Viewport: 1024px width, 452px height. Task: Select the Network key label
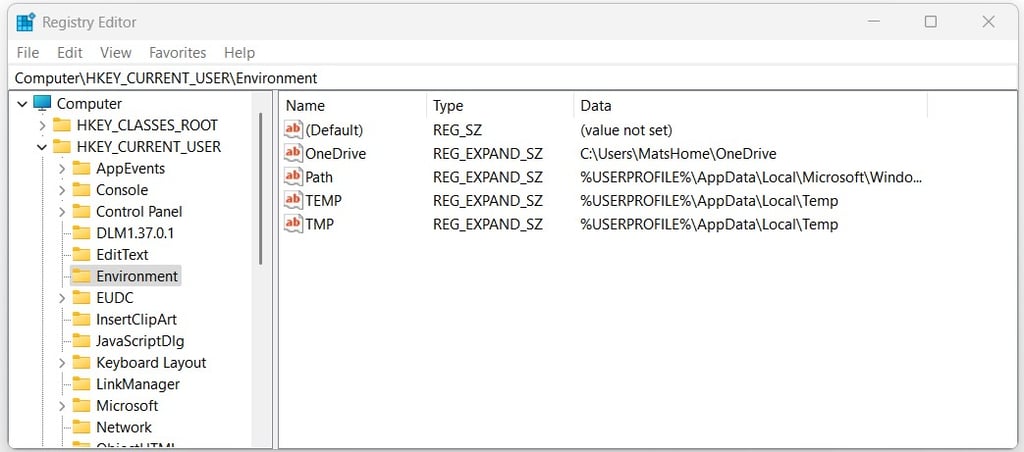click(x=124, y=427)
